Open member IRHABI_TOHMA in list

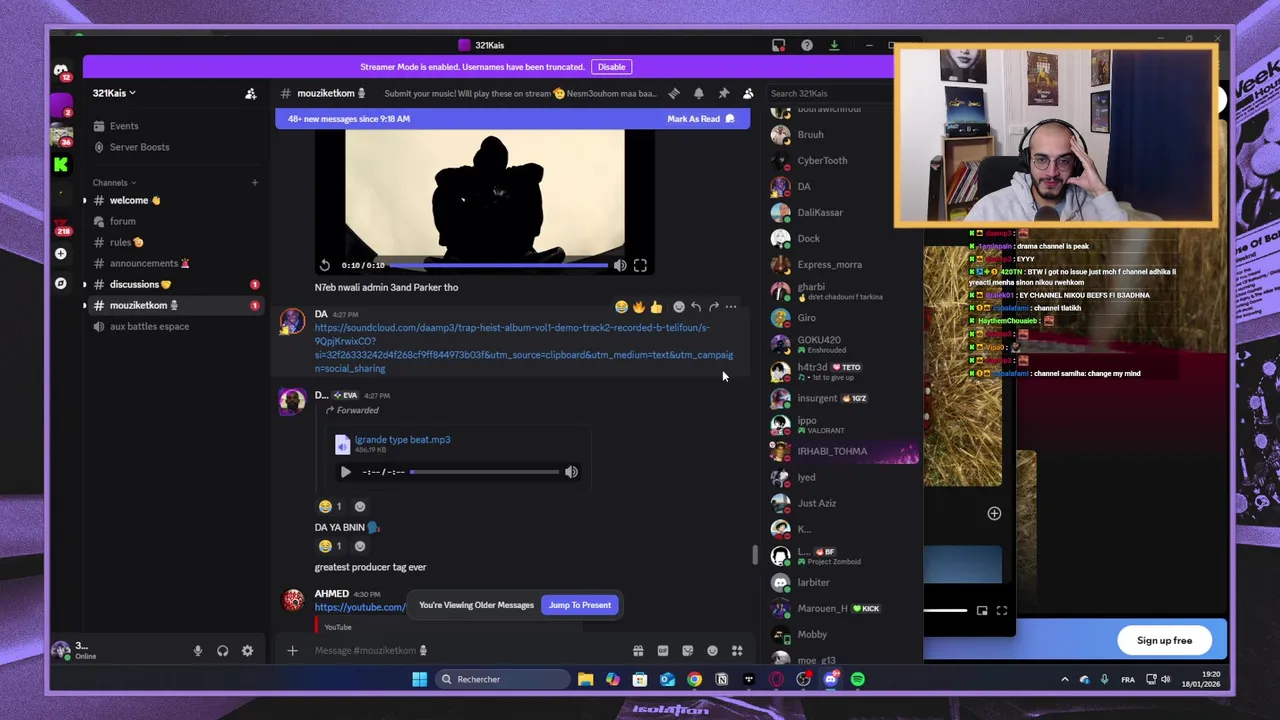tap(843, 452)
